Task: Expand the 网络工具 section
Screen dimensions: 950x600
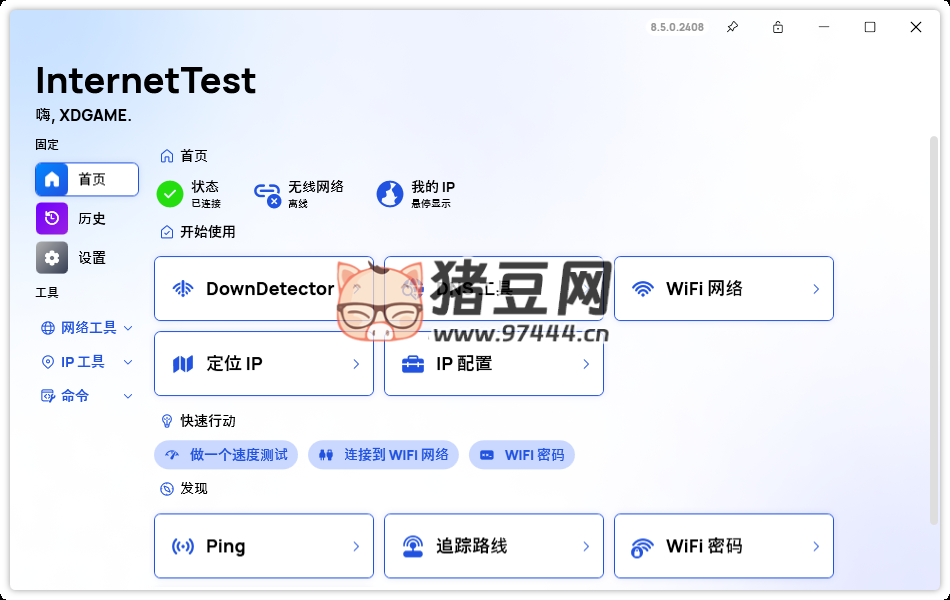Action: [x=85, y=328]
